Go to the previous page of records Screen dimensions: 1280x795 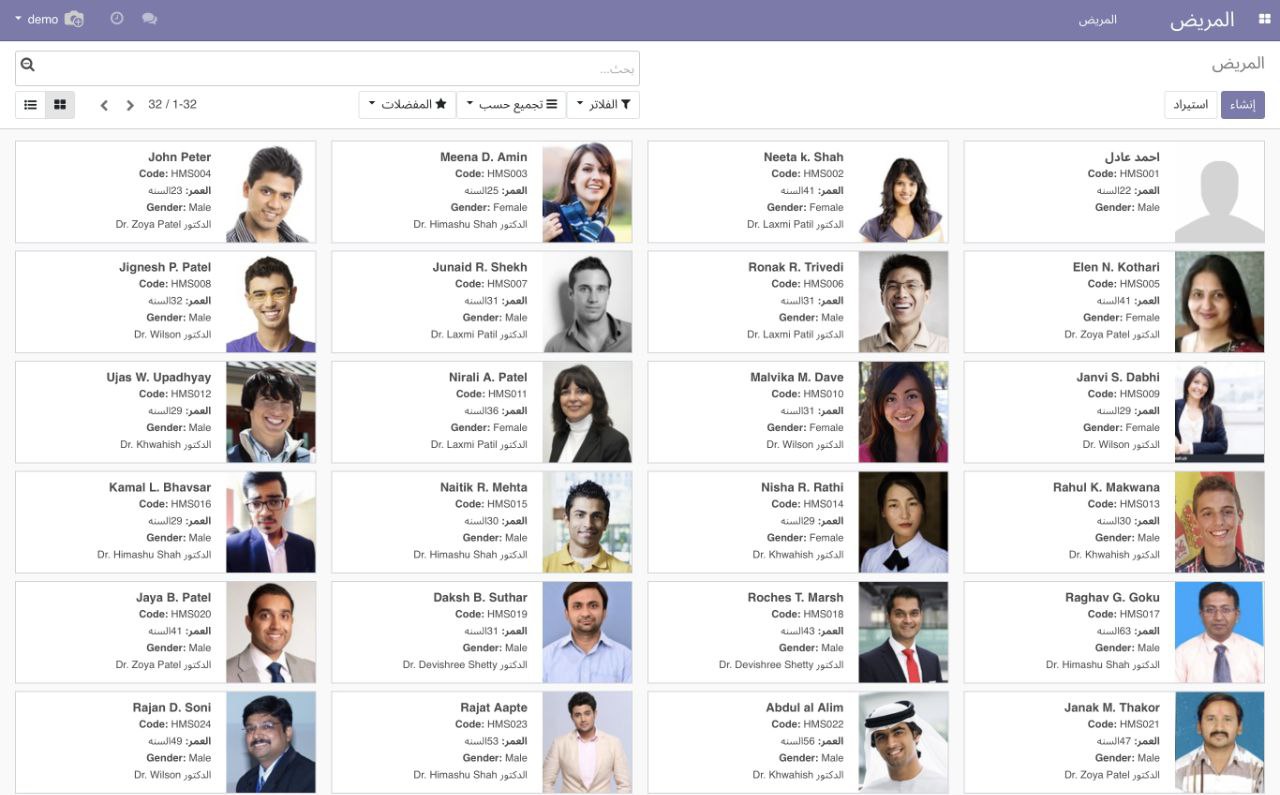(104, 105)
